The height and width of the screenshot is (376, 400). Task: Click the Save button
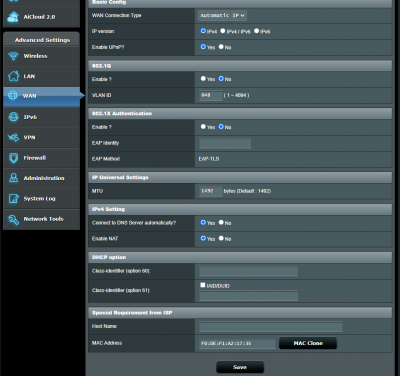point(240,367)
